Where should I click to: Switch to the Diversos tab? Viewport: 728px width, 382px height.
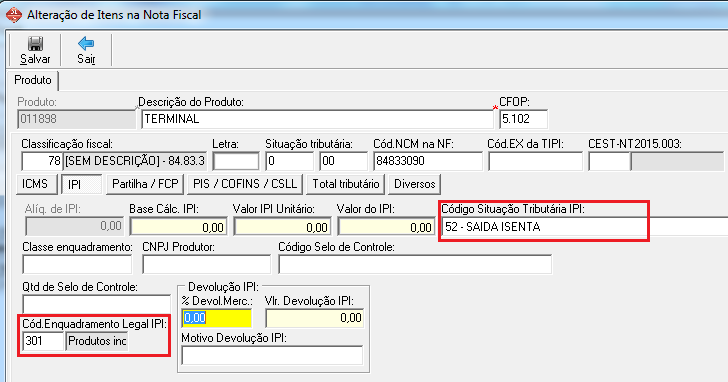(x=415, y=184)
